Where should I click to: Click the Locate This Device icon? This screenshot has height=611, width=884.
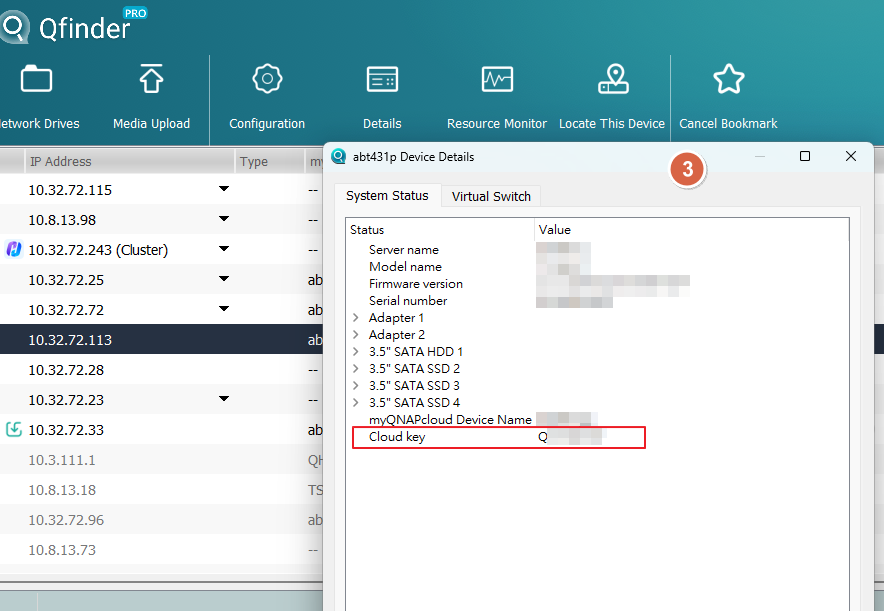[612, 79]
